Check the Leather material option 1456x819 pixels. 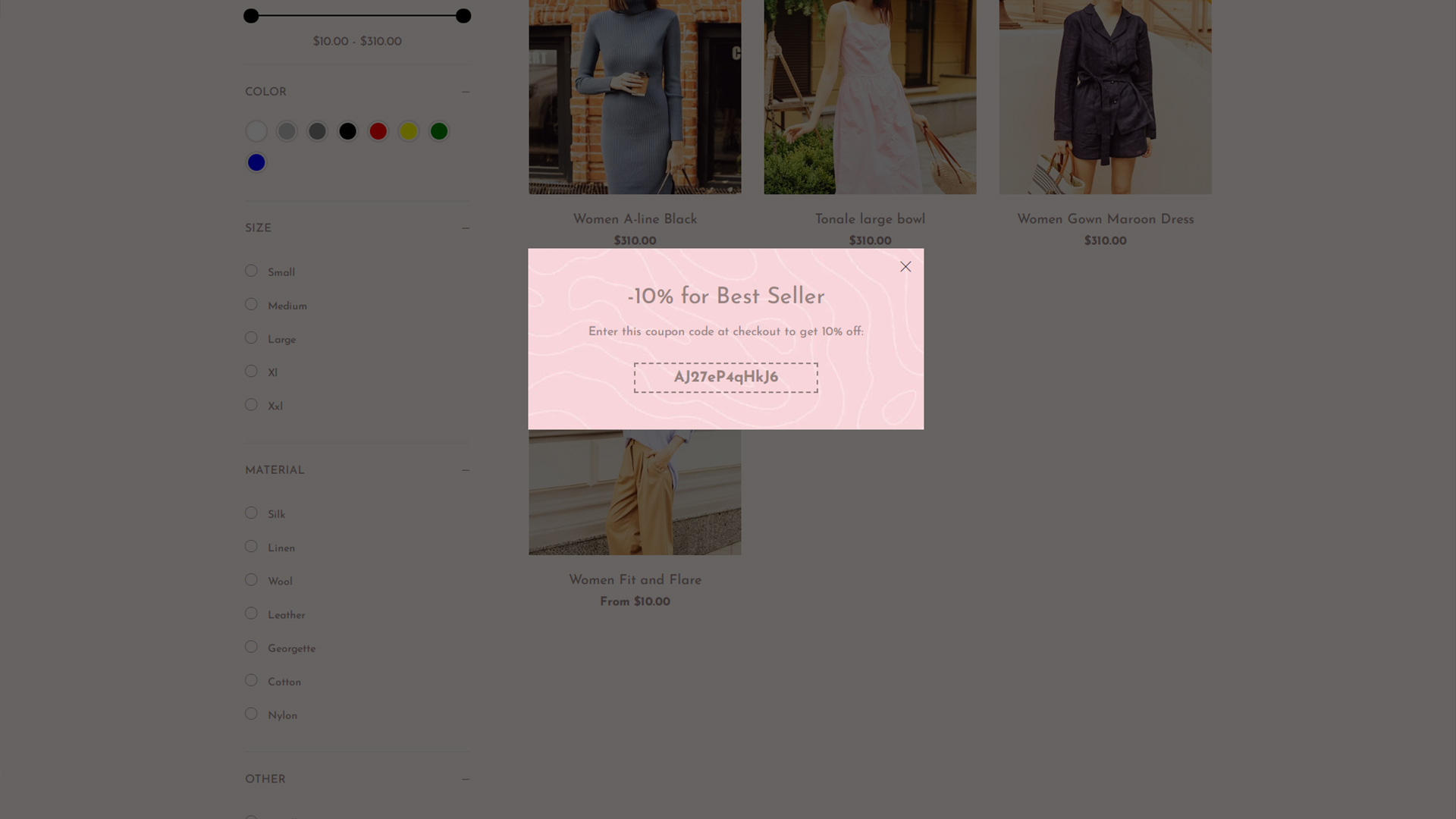pyautogui.click(x=251, y=613)
